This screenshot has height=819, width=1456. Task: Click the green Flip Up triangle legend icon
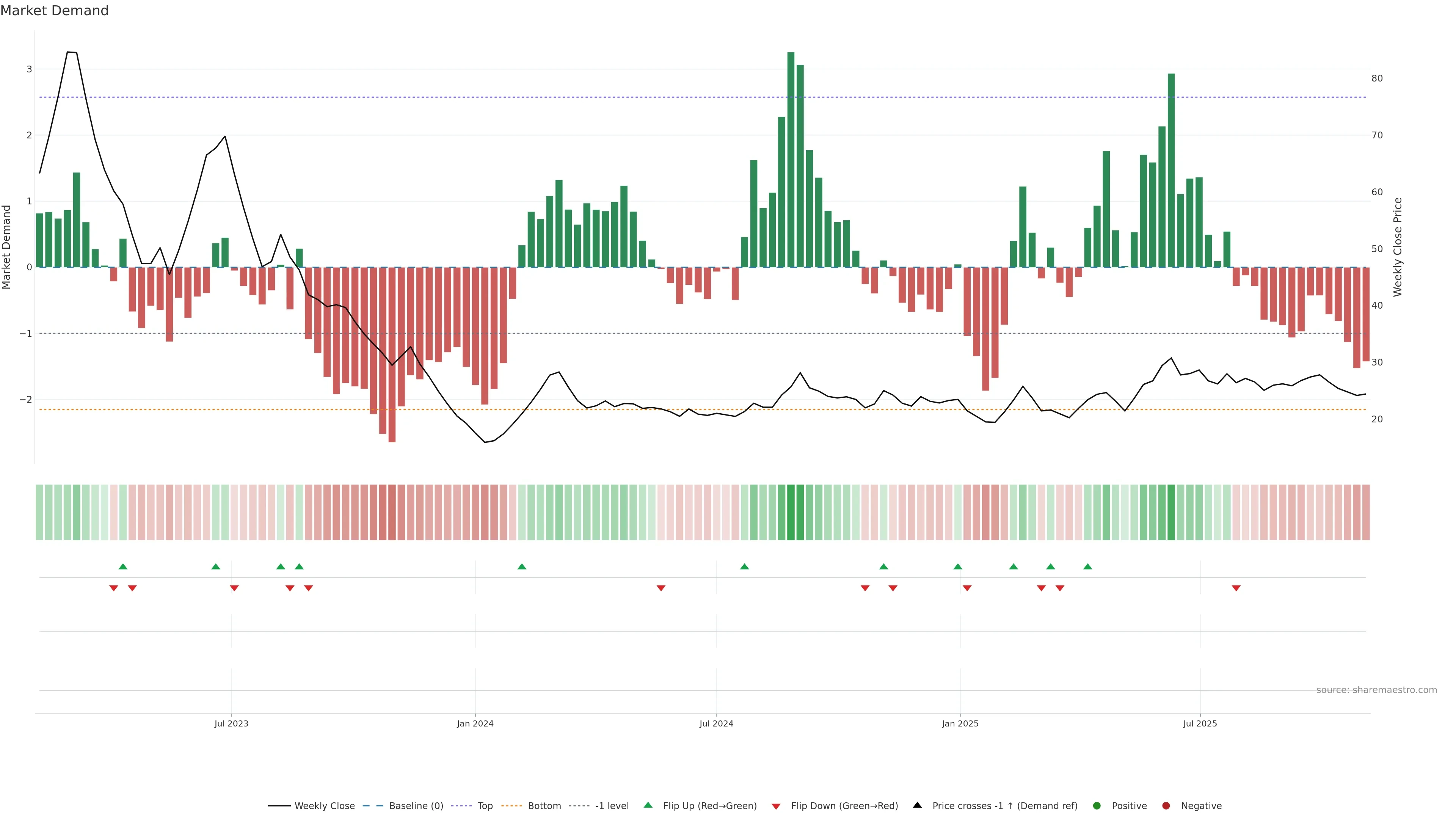click(x=648, y=805)
